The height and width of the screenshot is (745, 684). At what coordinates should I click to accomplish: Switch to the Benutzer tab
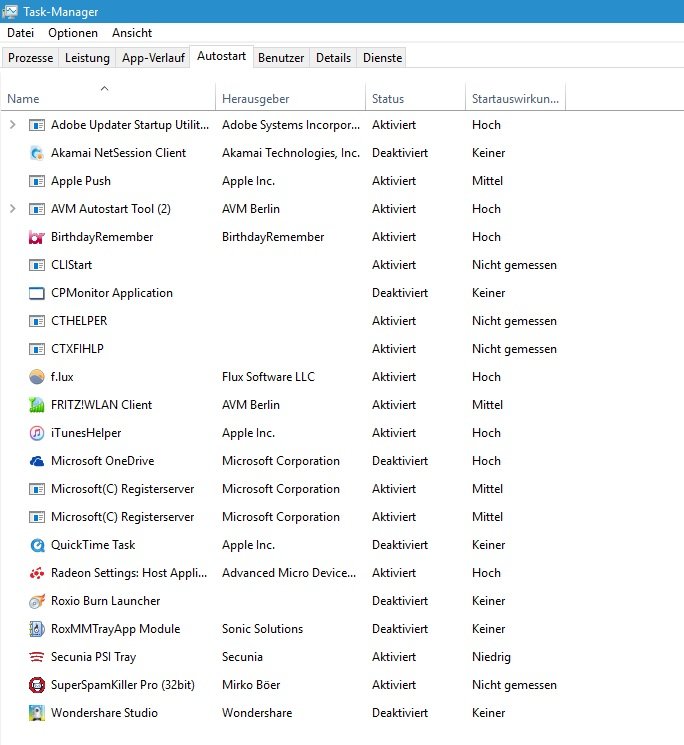[281, 58]
